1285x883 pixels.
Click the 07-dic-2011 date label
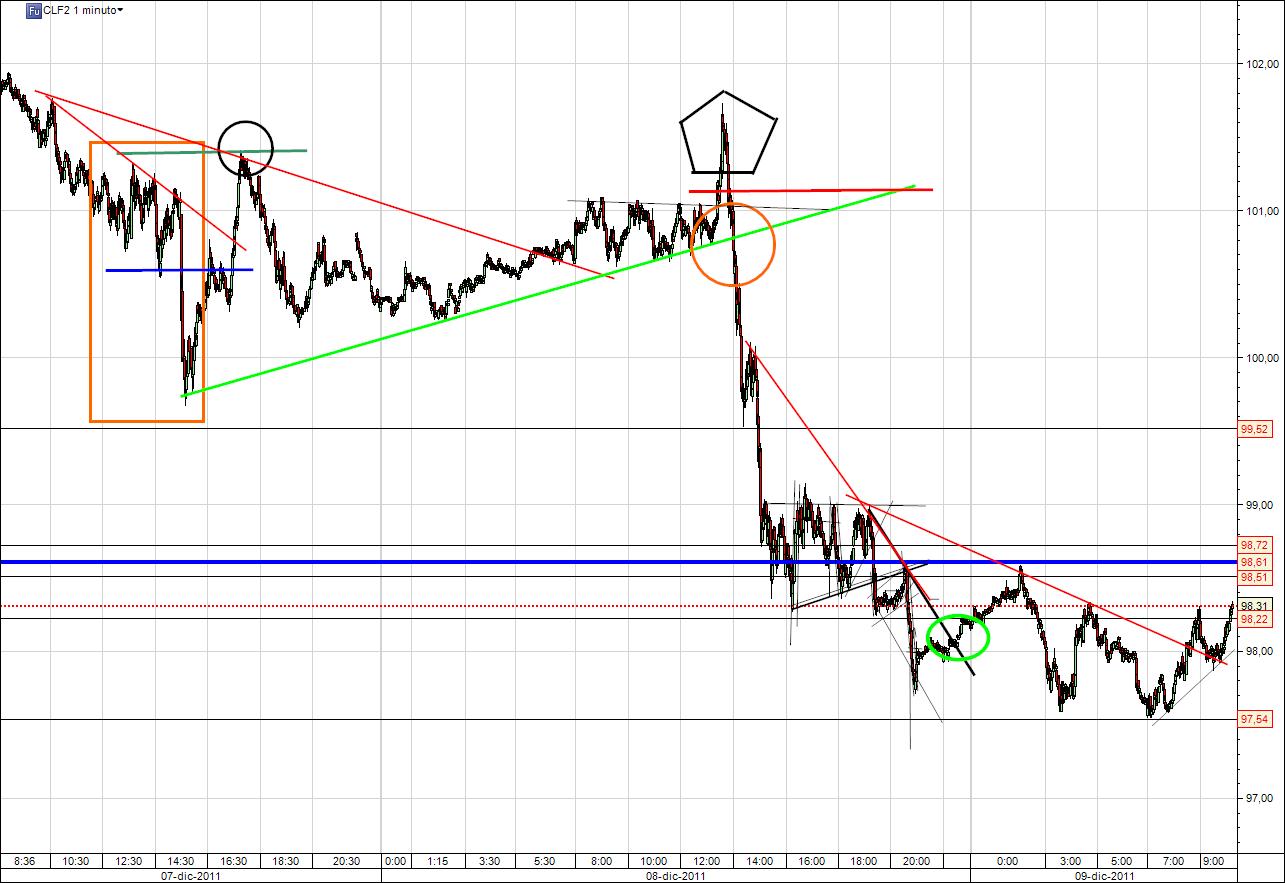[x=191, y=875]
